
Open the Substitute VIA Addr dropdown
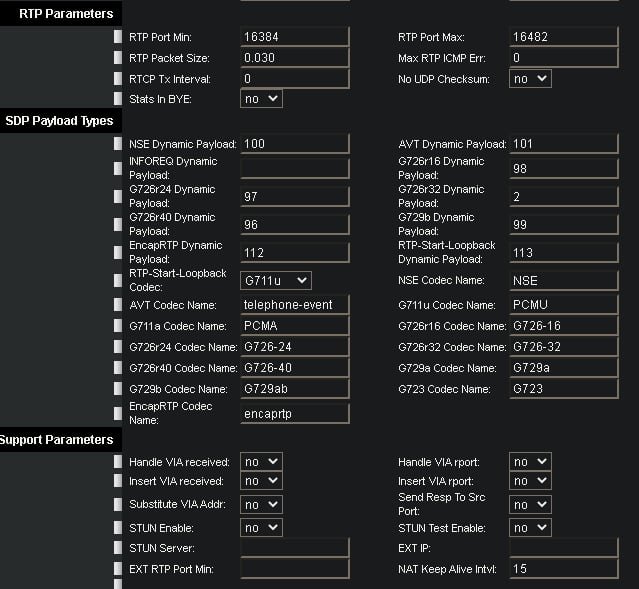pos(261,504)
